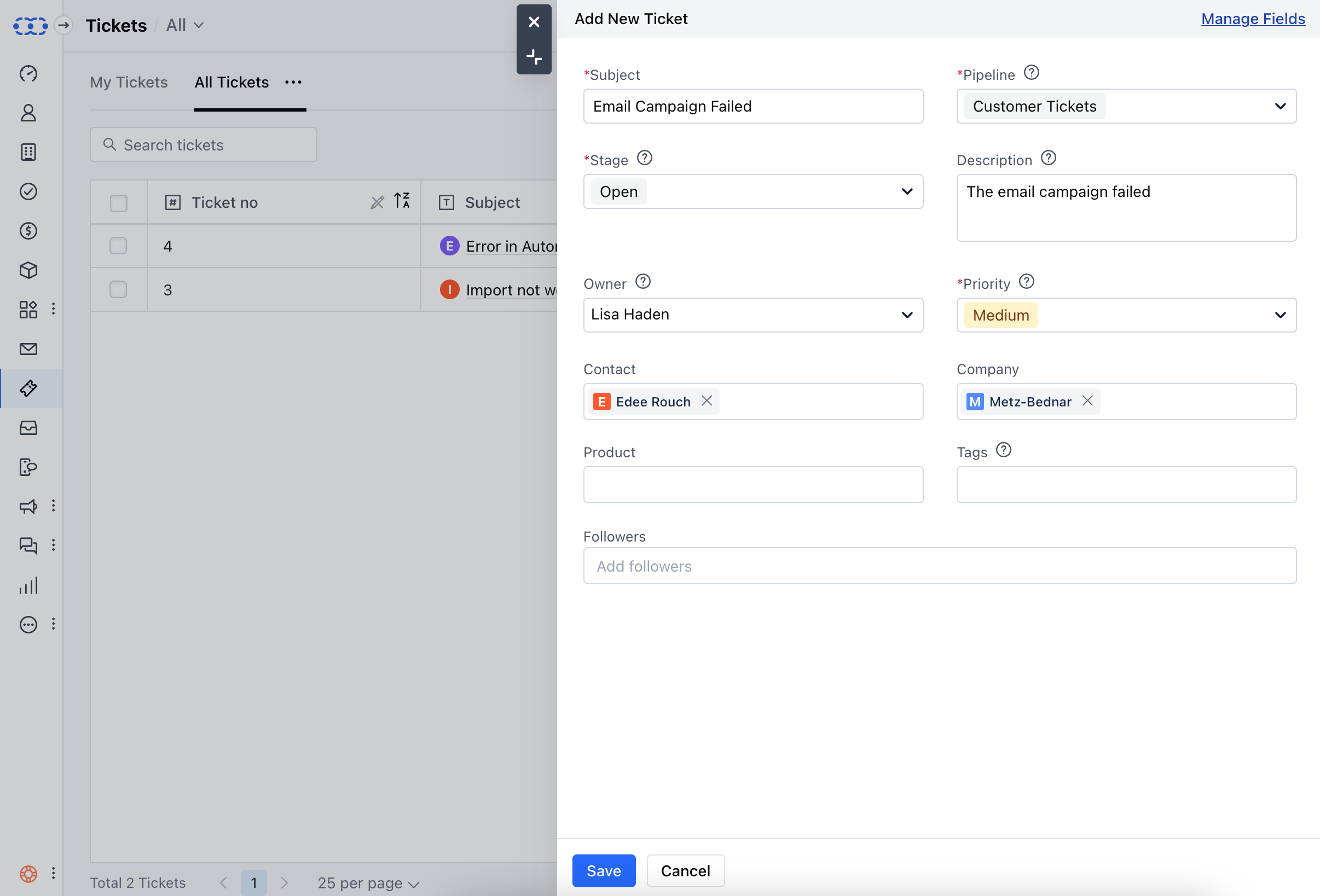Close the Add New Ticket panel
The height and width of the screenshot is (896, 1320).
[534, 22]
